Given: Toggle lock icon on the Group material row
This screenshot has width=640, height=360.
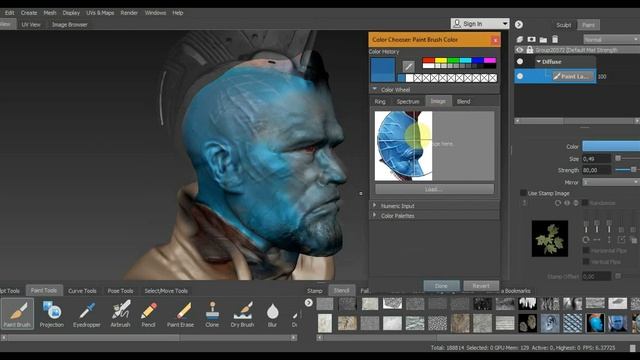Looking at the screenshot, I should coord(530,50).
